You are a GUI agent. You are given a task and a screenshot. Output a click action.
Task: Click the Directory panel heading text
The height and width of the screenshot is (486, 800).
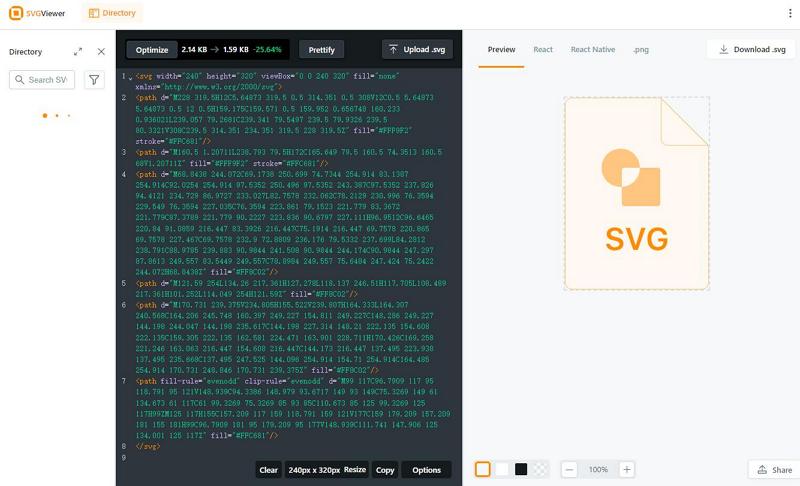click(26, 52)
